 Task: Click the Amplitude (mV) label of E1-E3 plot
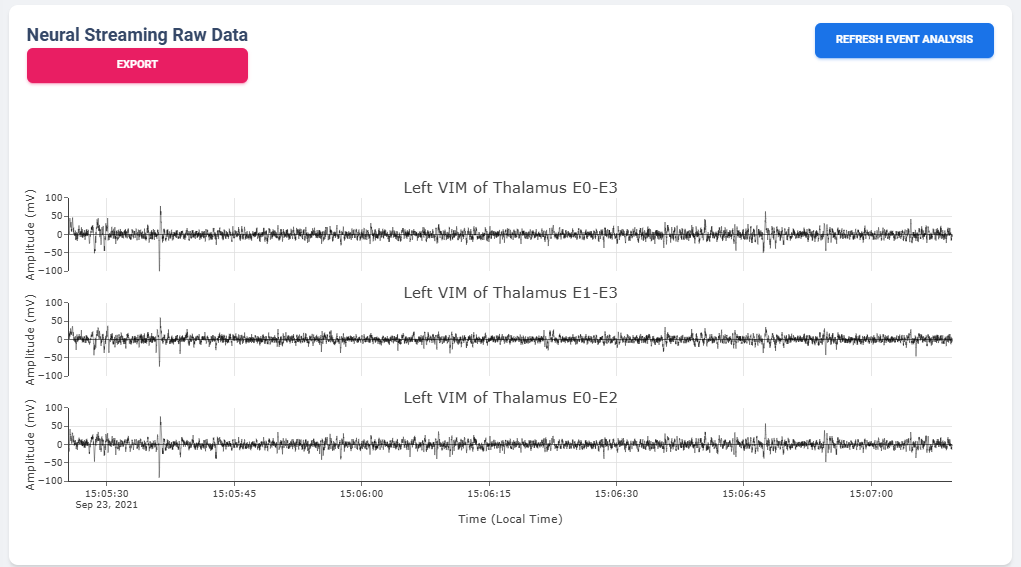(x=31, y=339)
